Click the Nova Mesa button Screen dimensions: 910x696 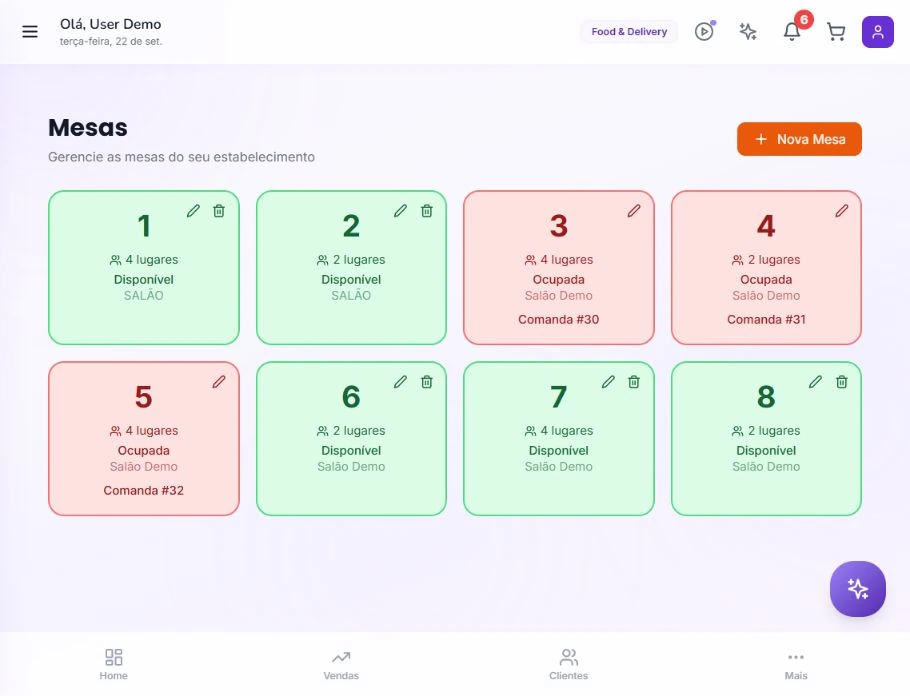(799, 139)
